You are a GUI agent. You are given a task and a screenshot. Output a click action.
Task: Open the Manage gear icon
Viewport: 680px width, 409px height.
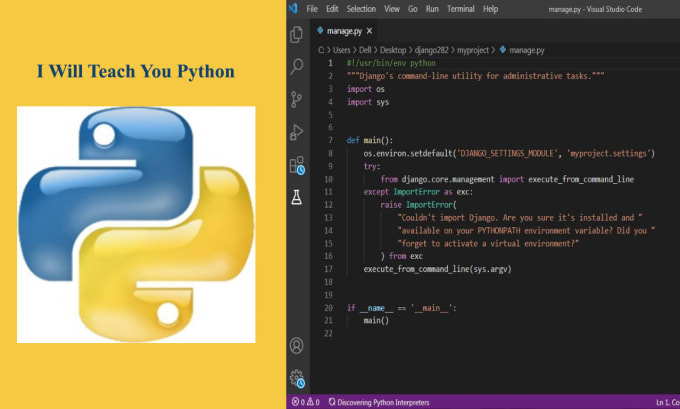297,379
